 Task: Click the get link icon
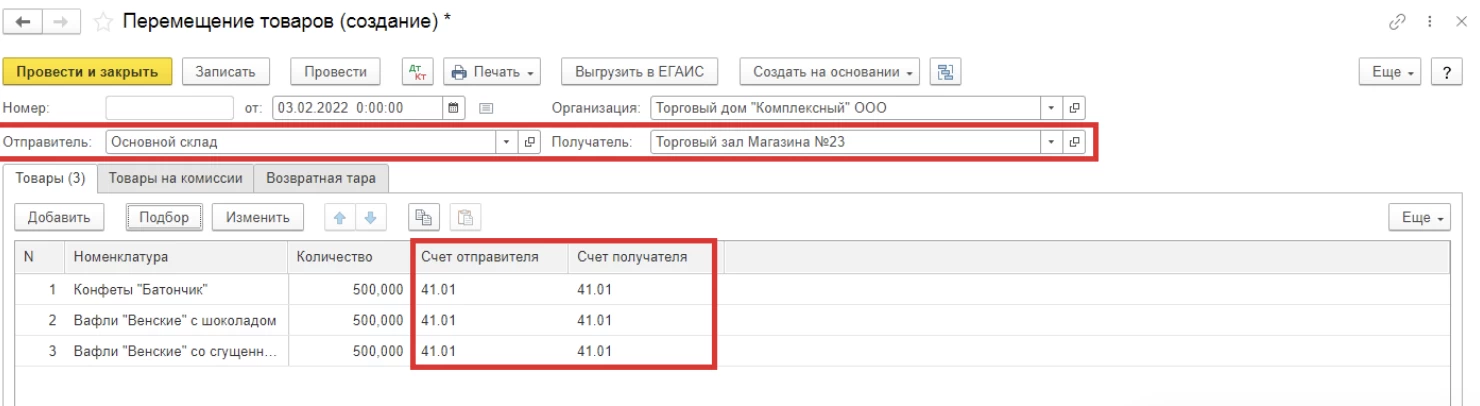[x=1398, y=22]
